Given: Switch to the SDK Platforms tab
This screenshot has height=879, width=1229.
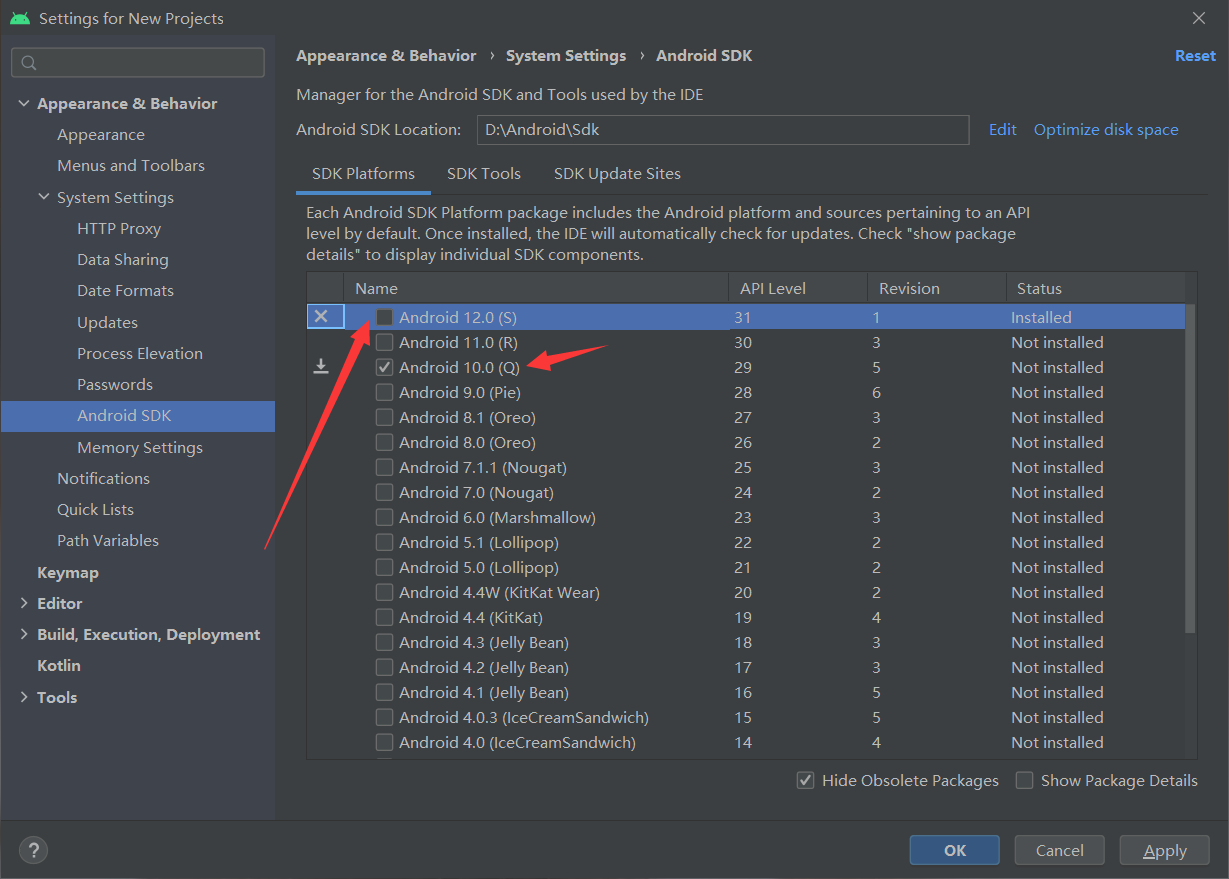Looking at the screenshot, I should point(363,173).
